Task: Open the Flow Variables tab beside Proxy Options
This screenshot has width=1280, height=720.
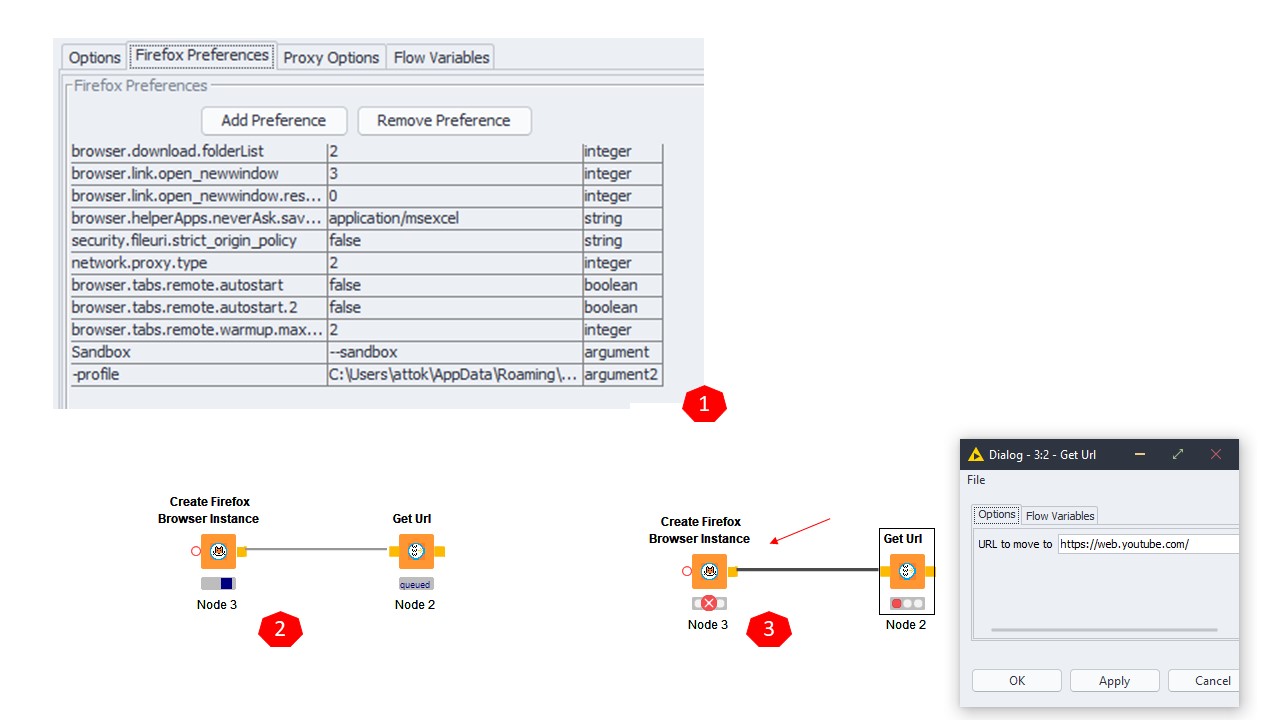Action: coord(441,57)
